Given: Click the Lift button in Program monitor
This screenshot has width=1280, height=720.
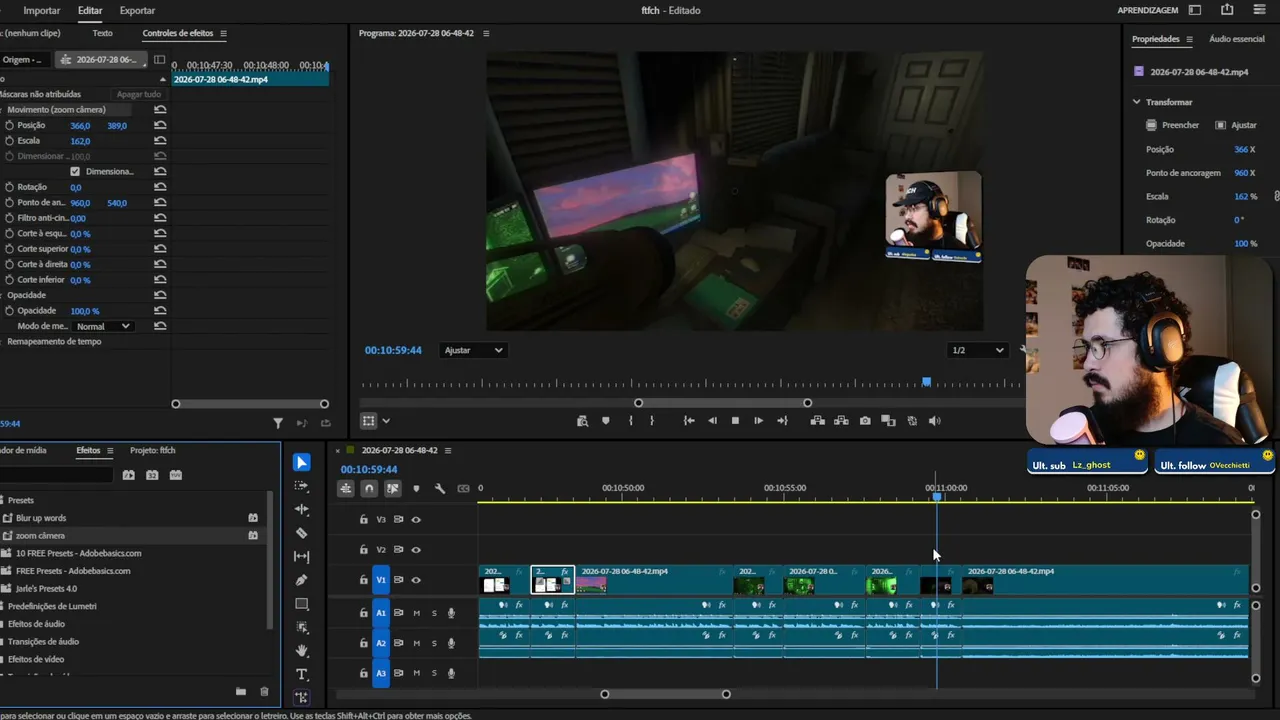Looking at the screenshot, I should 817,421.
